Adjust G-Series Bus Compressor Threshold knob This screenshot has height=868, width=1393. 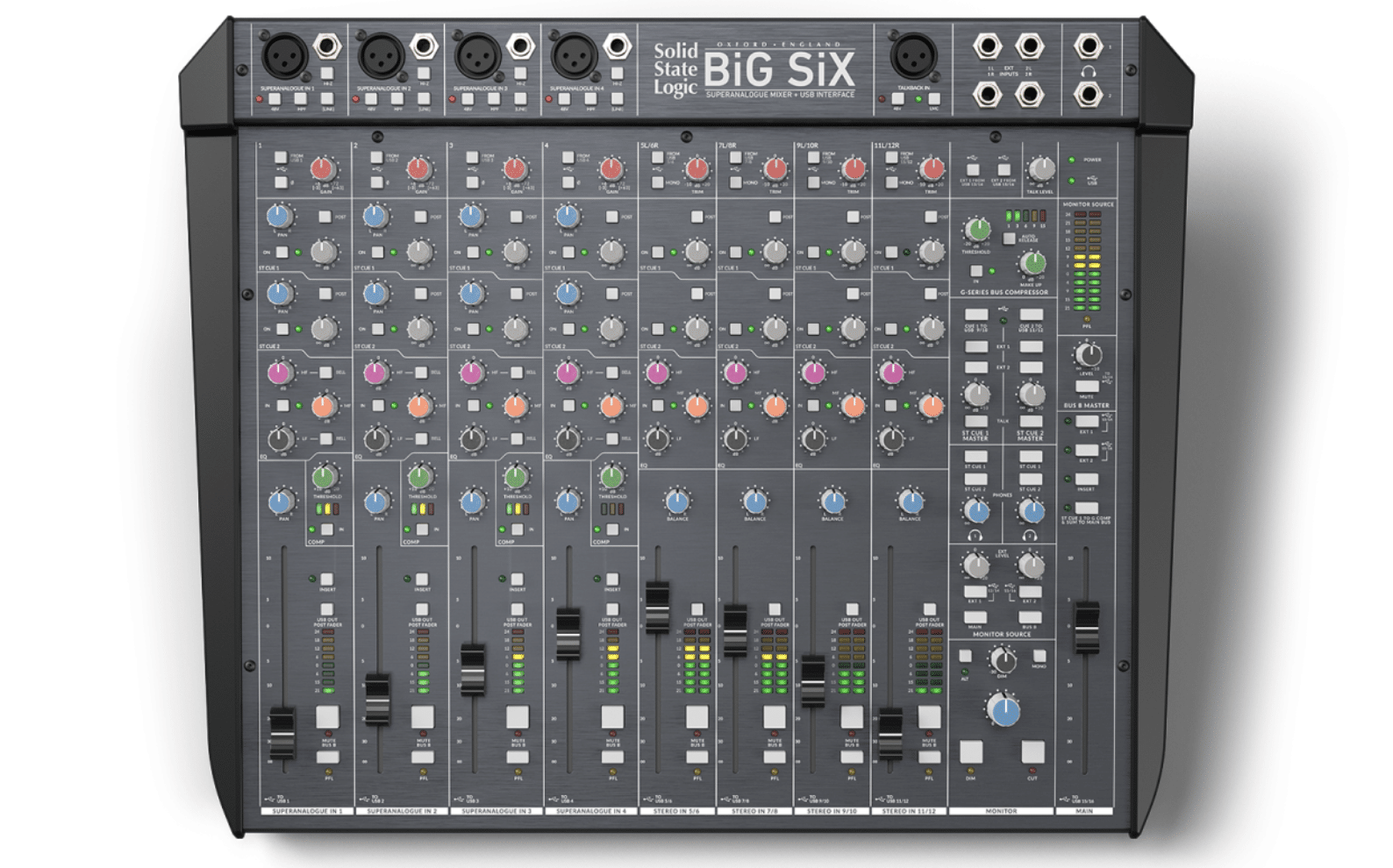point(977,231)
